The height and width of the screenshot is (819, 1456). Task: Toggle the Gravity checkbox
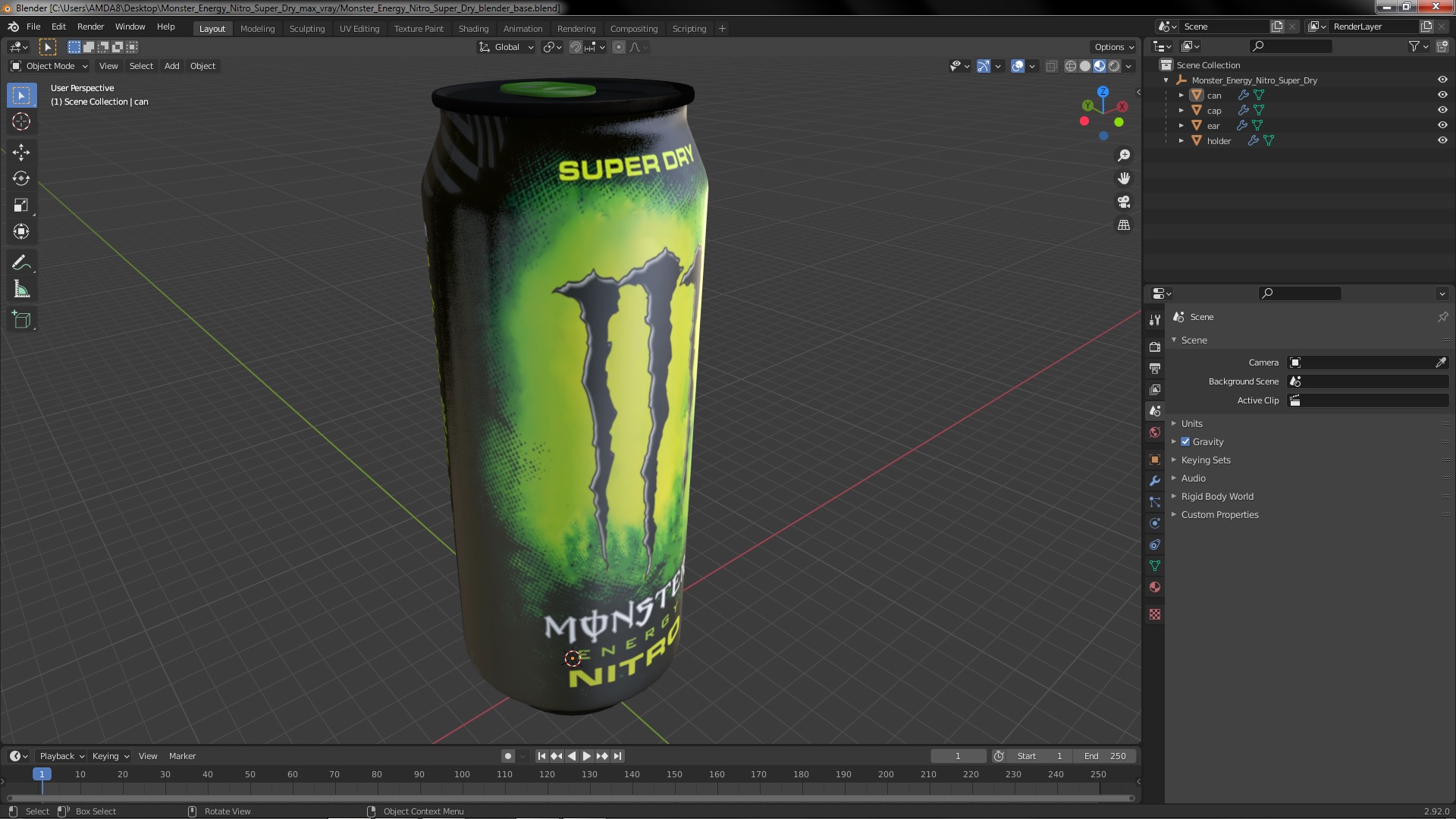point(1185,441)
